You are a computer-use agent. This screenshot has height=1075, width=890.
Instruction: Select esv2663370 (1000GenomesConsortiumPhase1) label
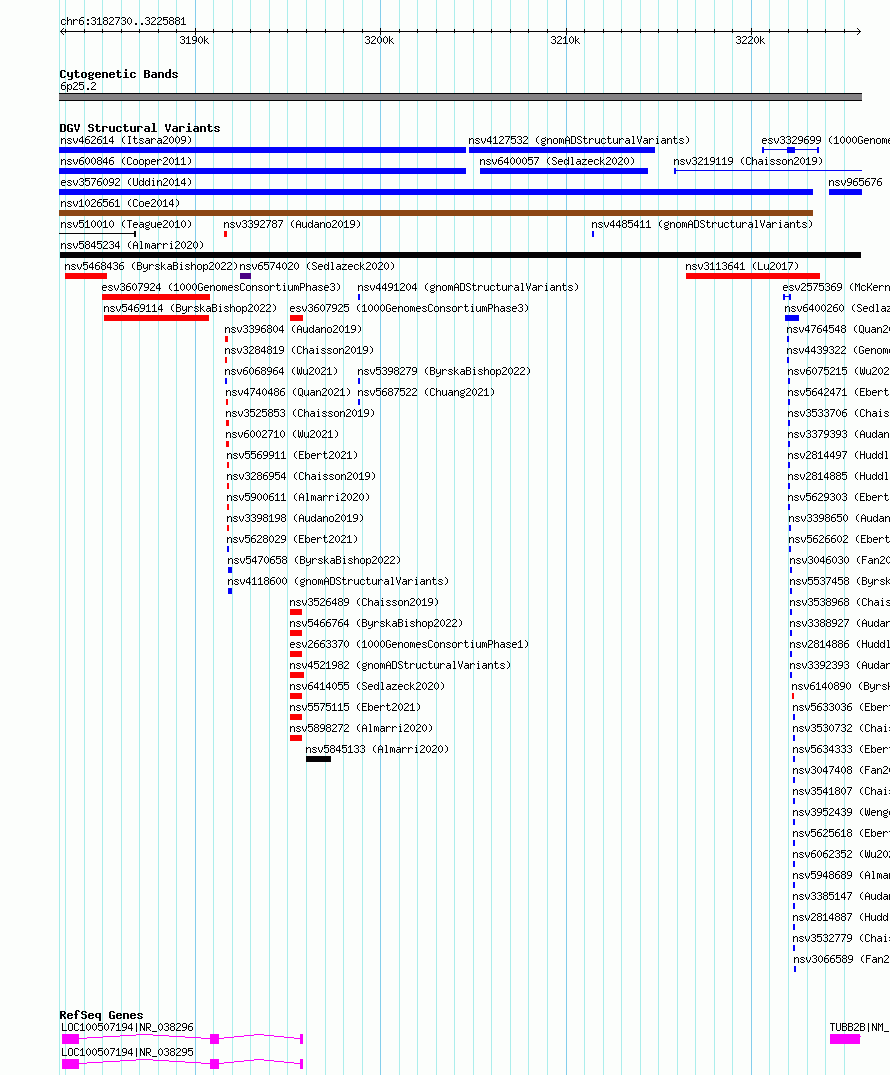coord(409,644)
